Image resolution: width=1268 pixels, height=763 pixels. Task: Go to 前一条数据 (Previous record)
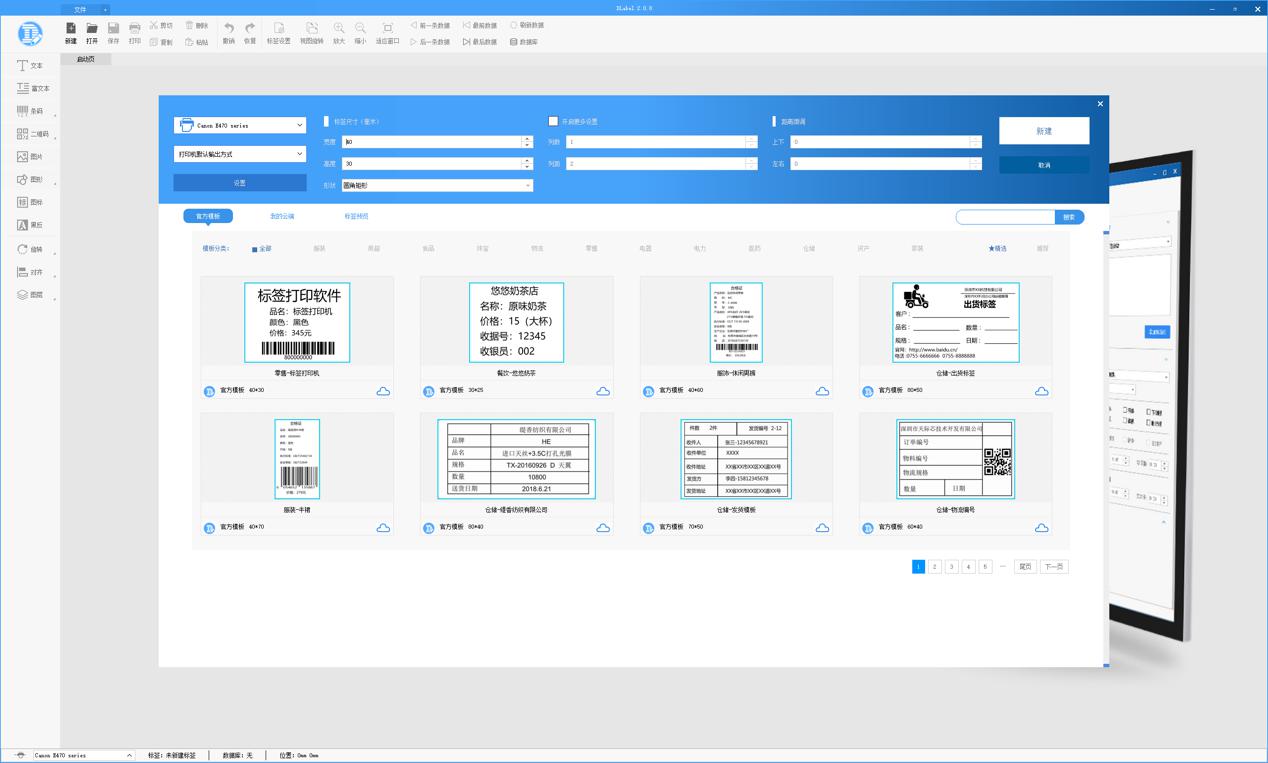click(x=430, y=25)
